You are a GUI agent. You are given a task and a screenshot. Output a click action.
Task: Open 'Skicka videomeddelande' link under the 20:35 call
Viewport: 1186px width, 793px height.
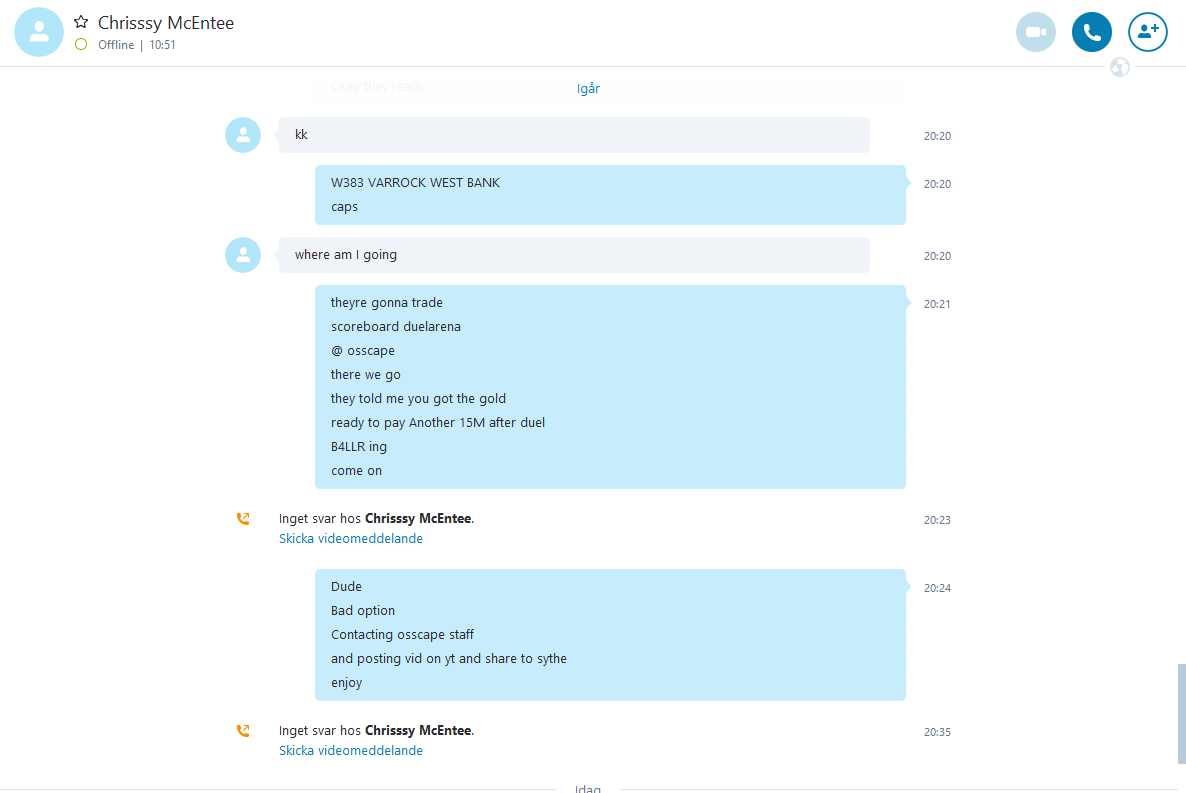[350, 751]
